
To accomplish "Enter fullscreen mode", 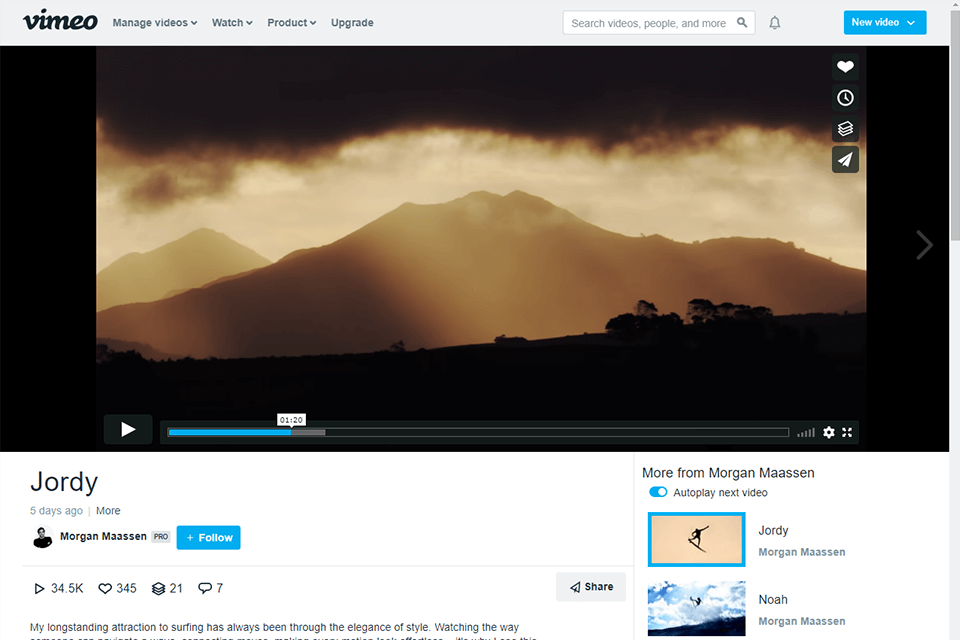I will coord(847,432).
